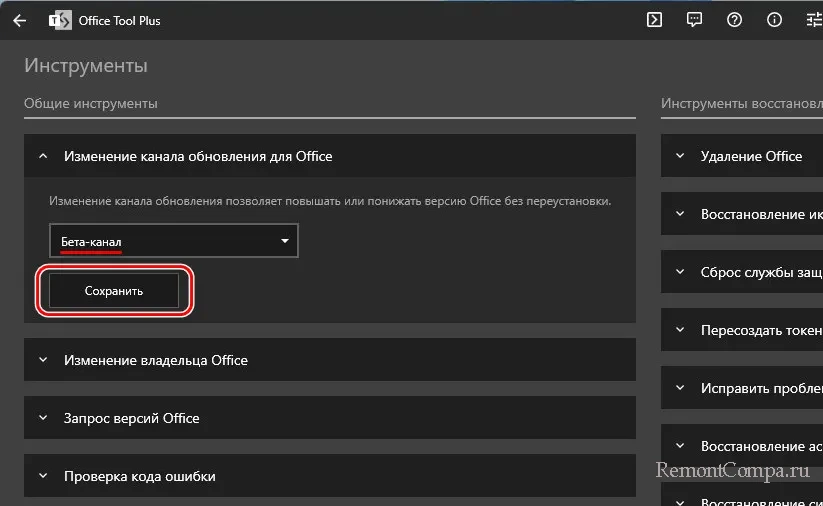Click the back arrow in title bar
Viewport: 823px width, 506px height.
pos(19,20)
